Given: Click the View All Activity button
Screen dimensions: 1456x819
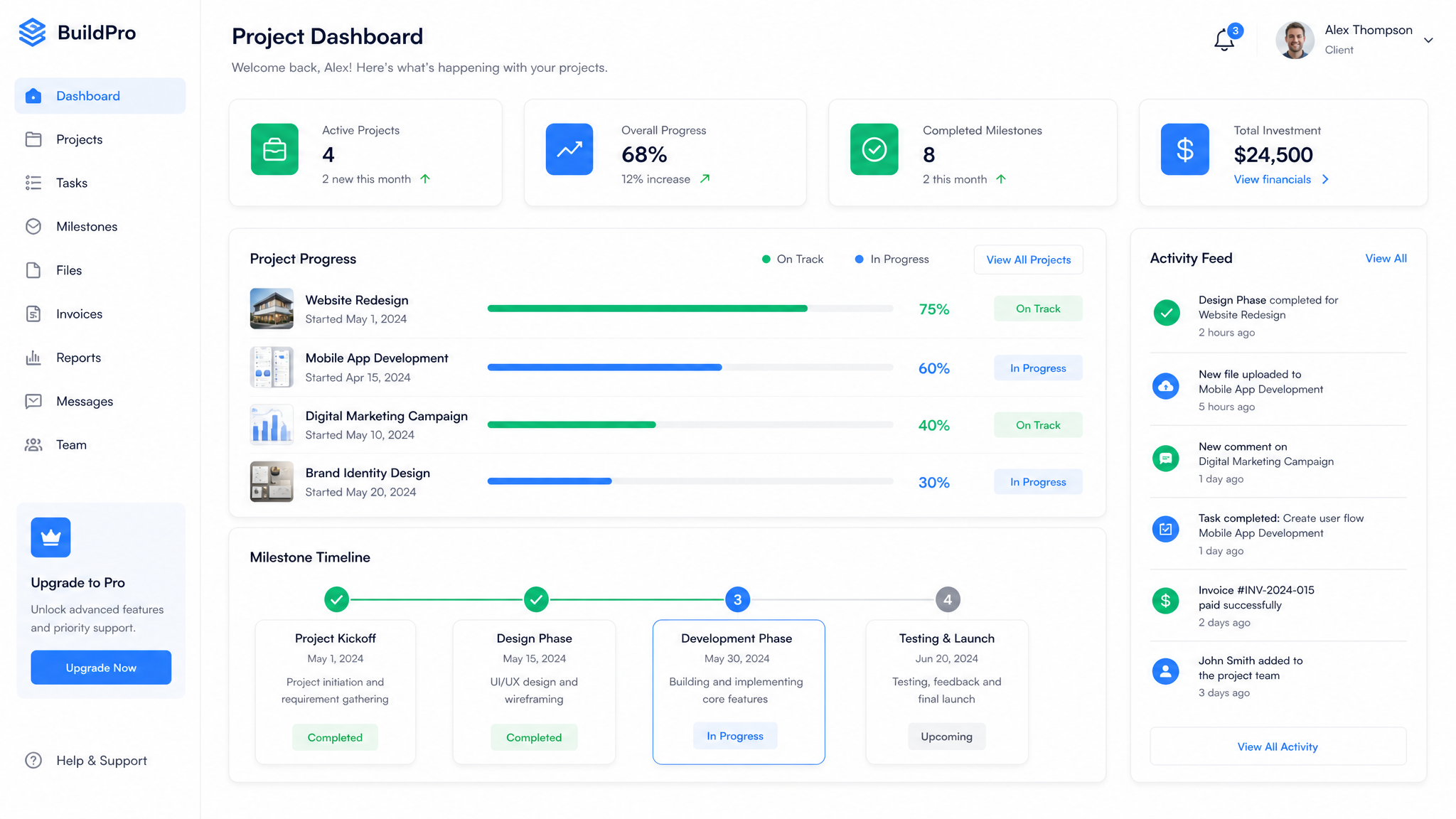Looking at the screenshot, I should [1278, 746].
